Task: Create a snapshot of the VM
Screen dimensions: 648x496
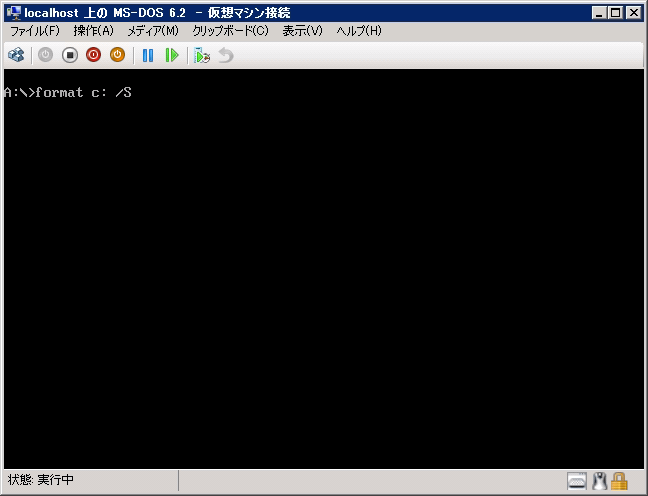Action: coord(202,55)
